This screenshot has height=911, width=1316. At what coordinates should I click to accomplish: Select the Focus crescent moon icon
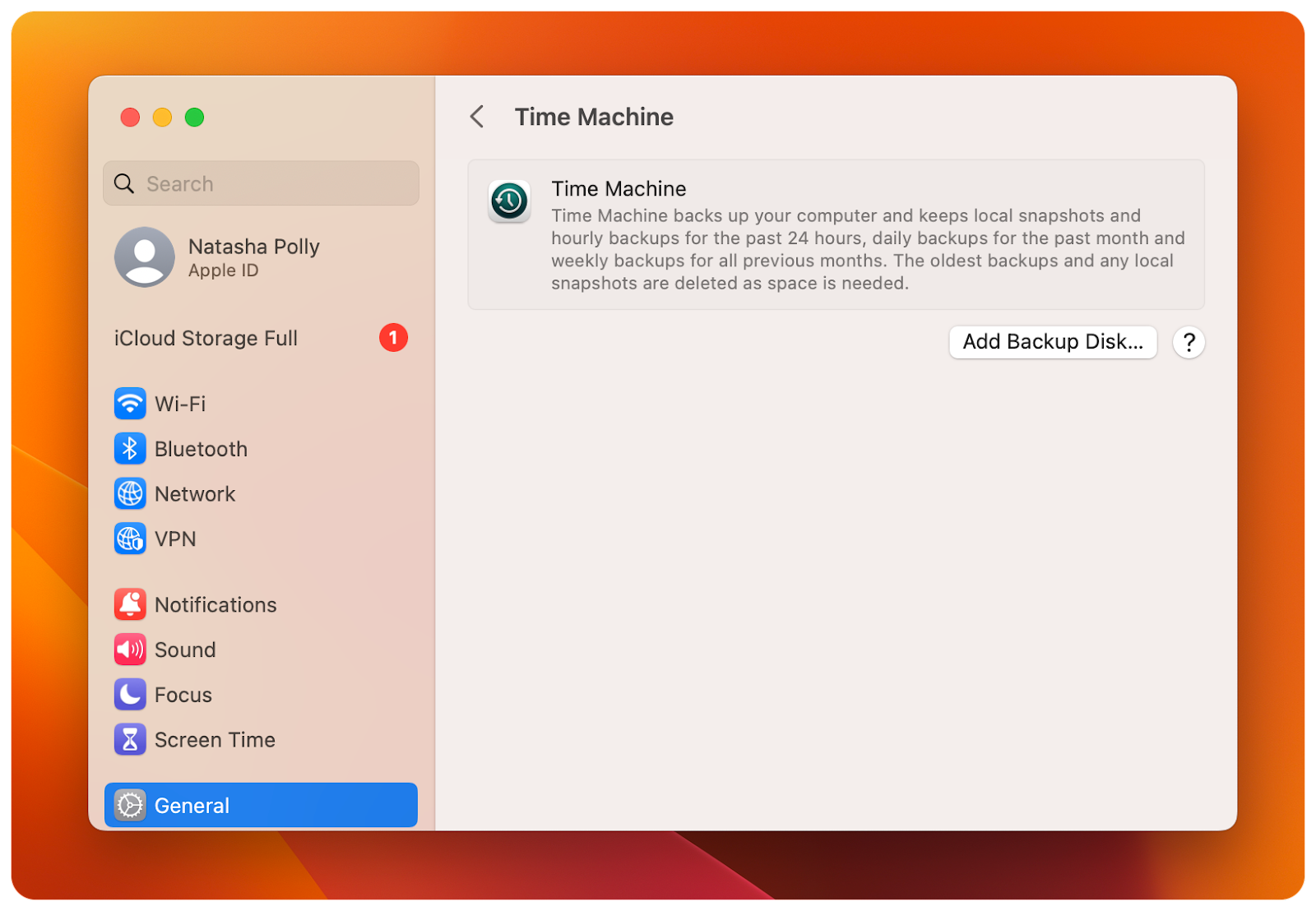tap(130, 695)
